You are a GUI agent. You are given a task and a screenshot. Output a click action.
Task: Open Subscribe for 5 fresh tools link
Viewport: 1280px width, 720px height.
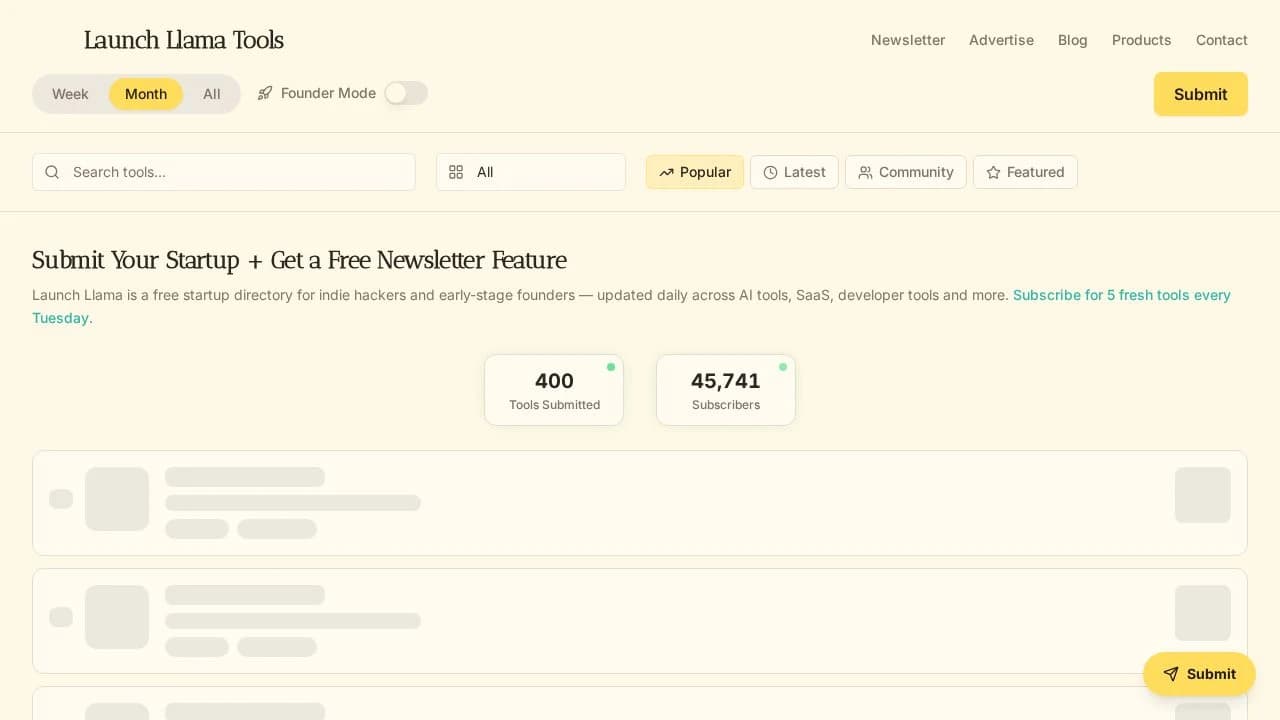click(x=1122, y=295)
